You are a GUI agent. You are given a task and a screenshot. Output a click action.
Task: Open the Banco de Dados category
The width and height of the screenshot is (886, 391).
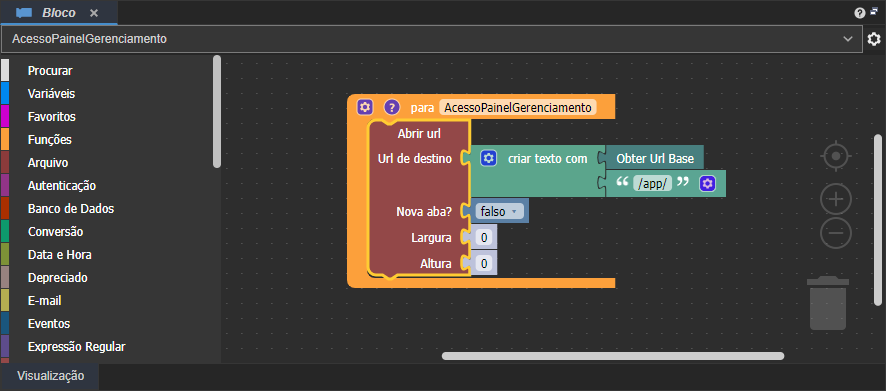(71, 208)
